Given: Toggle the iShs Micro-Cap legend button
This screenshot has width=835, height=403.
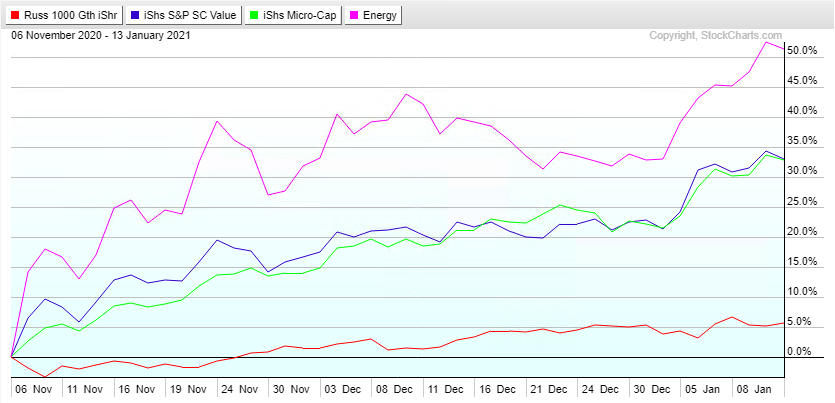Looking at the screenshot, I should coord(292,15).
